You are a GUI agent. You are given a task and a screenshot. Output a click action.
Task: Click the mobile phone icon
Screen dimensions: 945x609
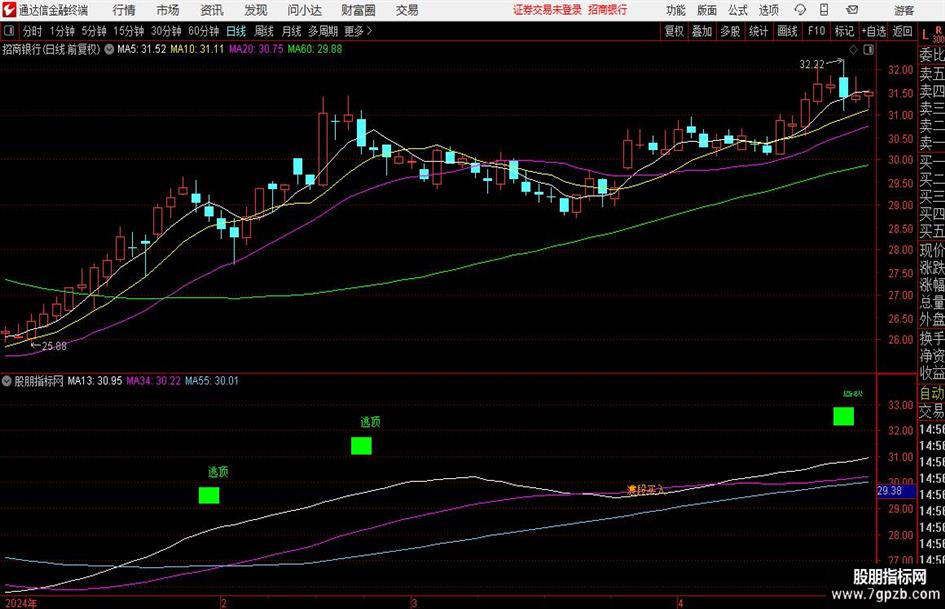[x=824, y=10]
